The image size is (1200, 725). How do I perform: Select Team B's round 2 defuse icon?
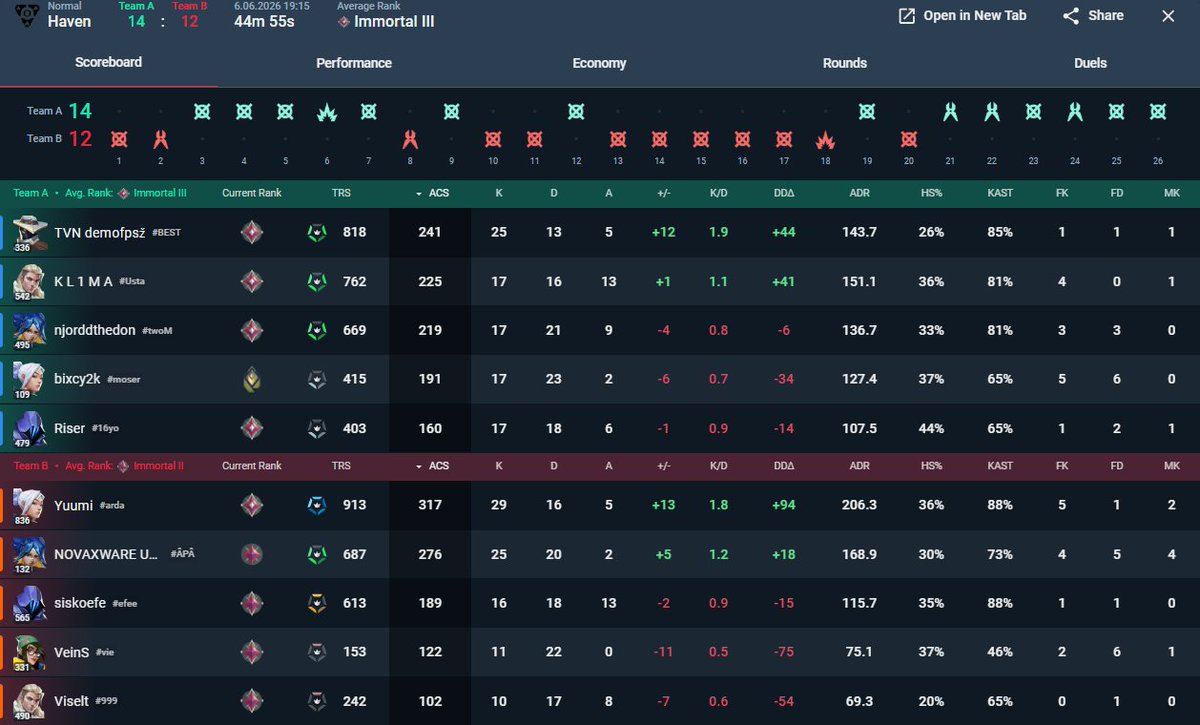[x=161, y=139]
